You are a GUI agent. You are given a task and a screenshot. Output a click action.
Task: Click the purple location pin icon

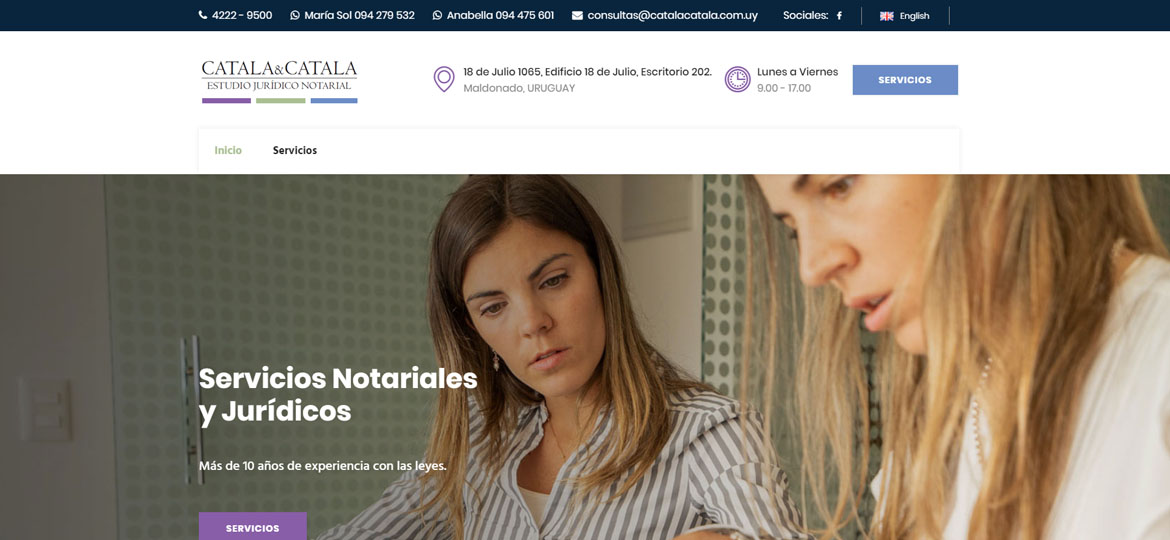click(444, 79)
